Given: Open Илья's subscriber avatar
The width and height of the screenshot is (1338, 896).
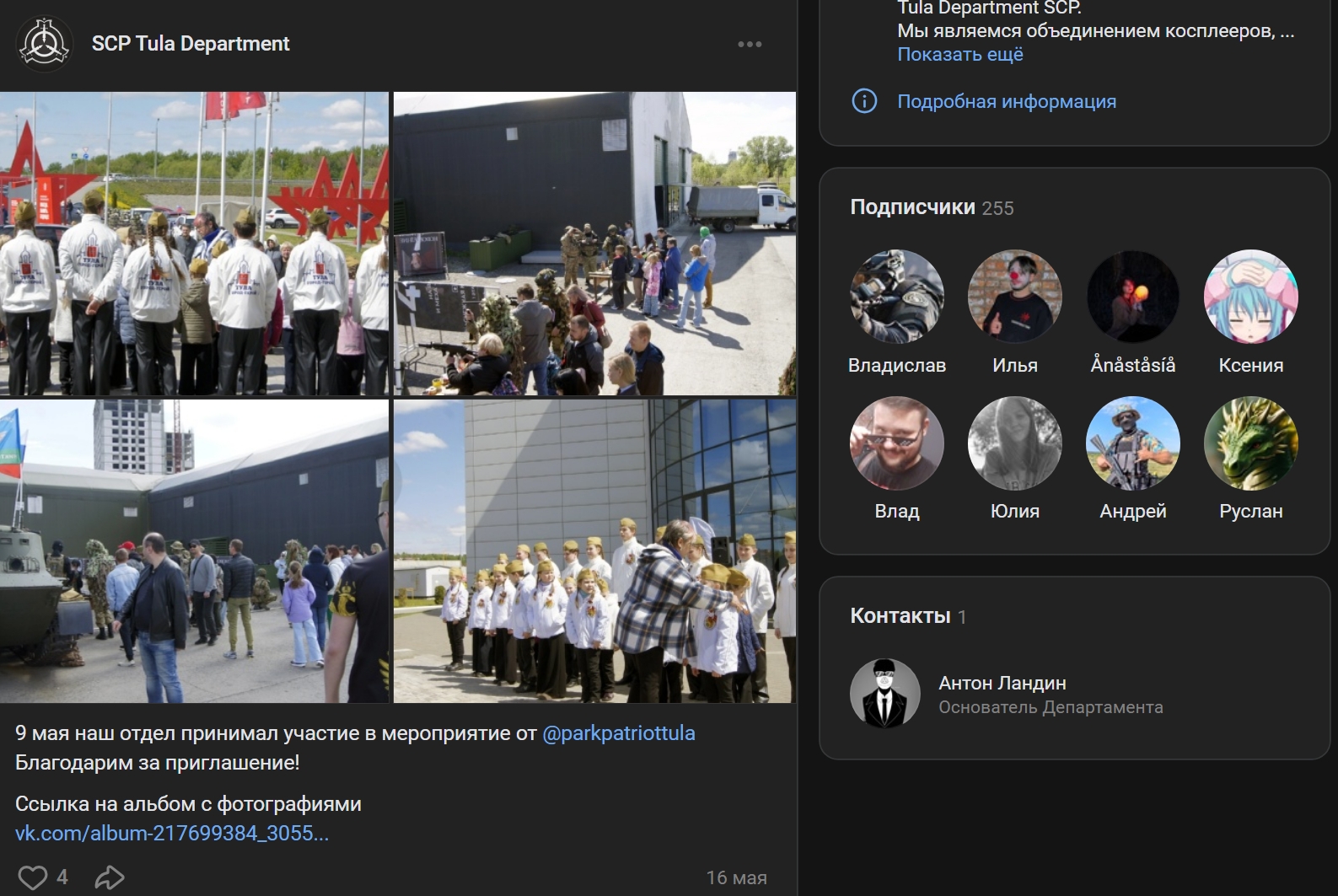Looking at the screenshot, I should tap(1015, 297).
